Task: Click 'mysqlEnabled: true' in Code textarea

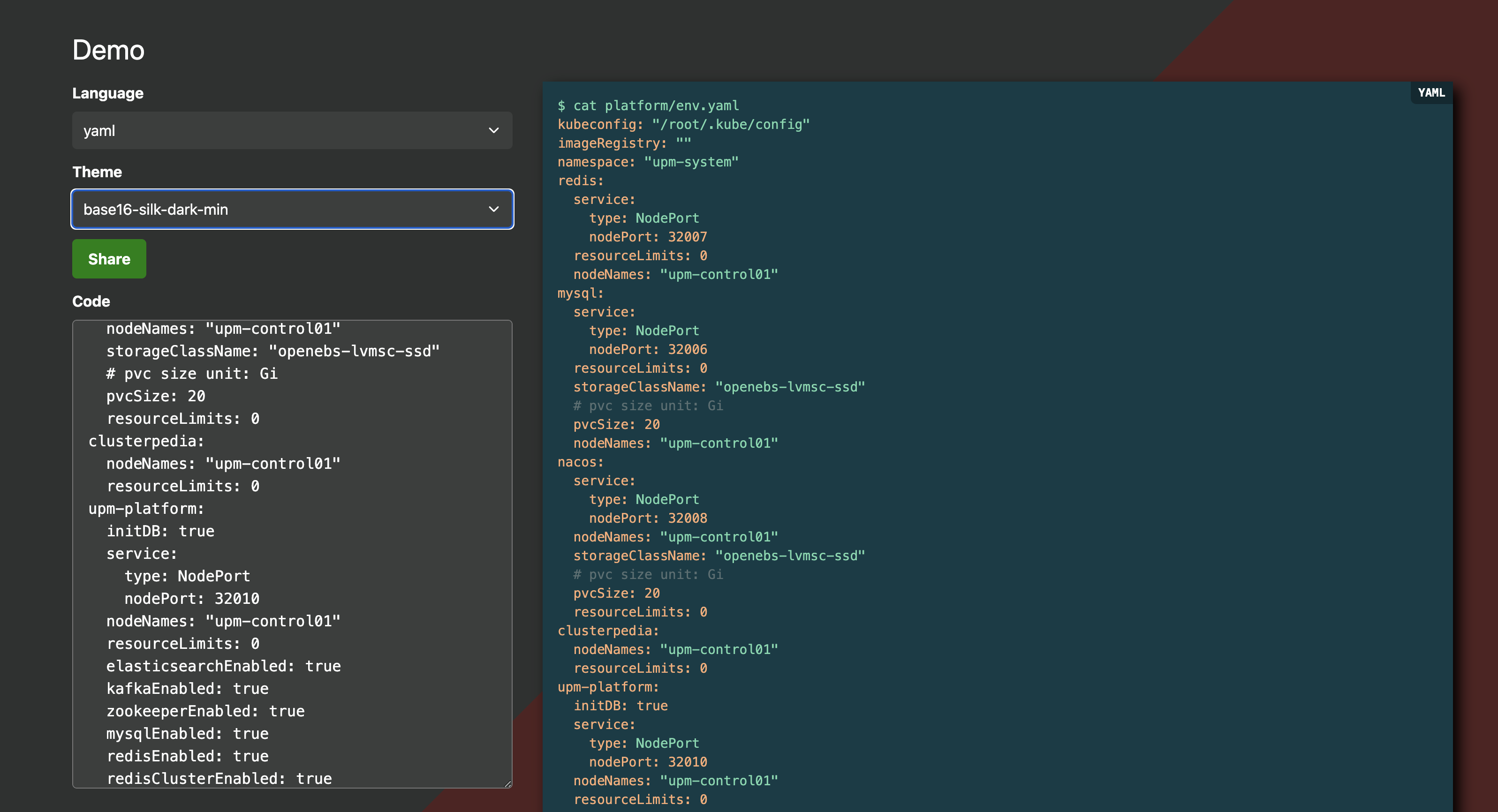Action: pos(187,734)
